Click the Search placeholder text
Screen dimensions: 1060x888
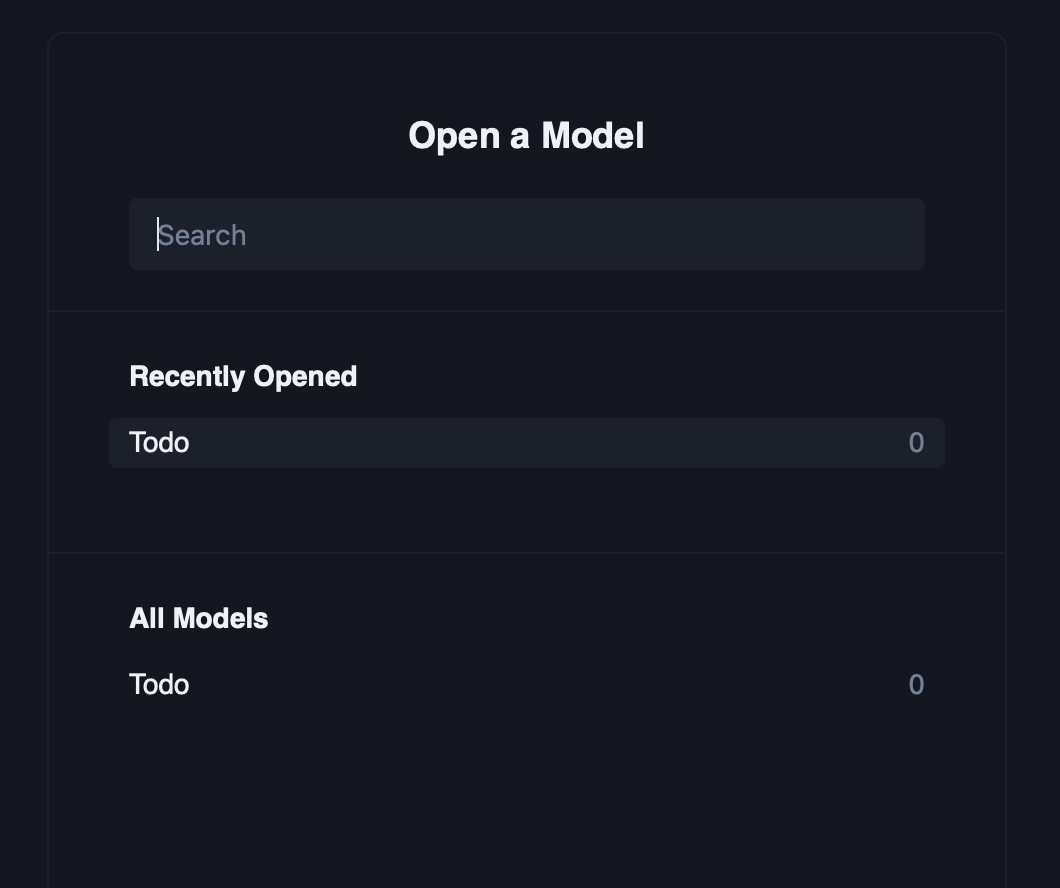tap(202, 235)
